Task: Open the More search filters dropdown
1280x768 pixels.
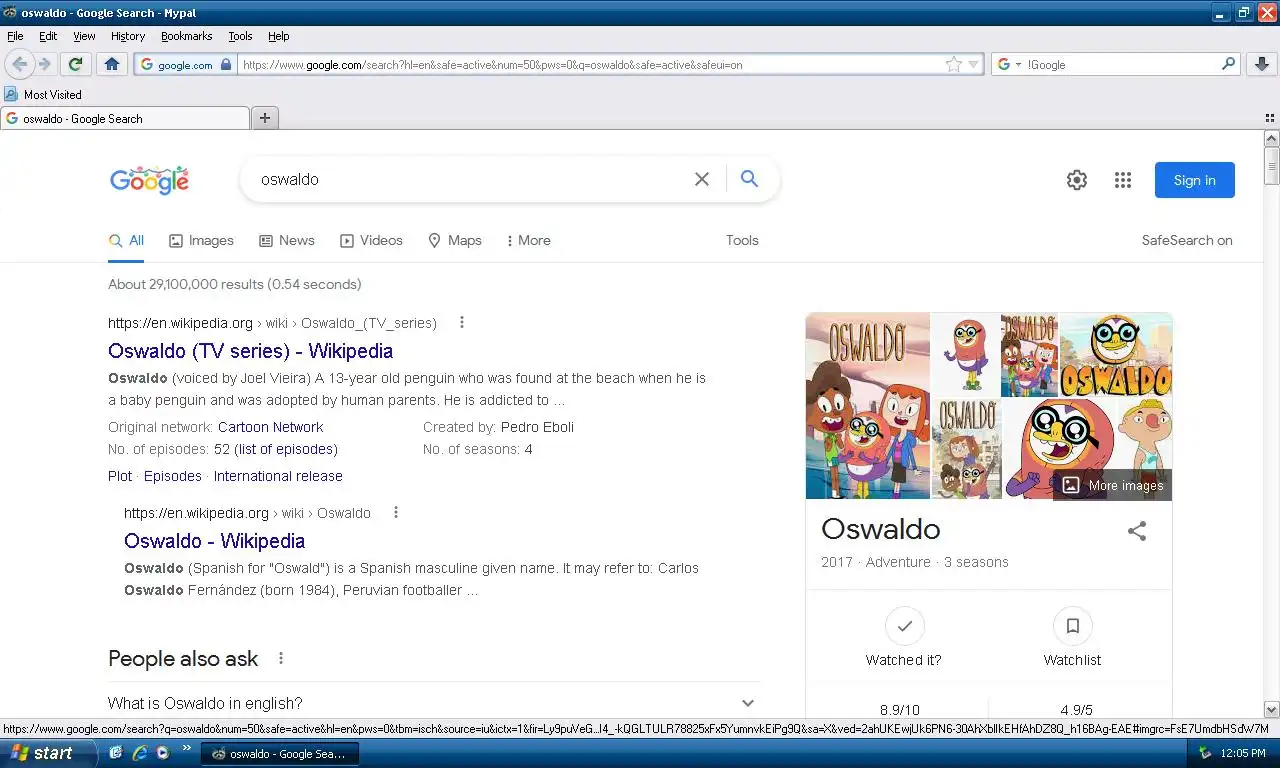Action: click(528, 240)
